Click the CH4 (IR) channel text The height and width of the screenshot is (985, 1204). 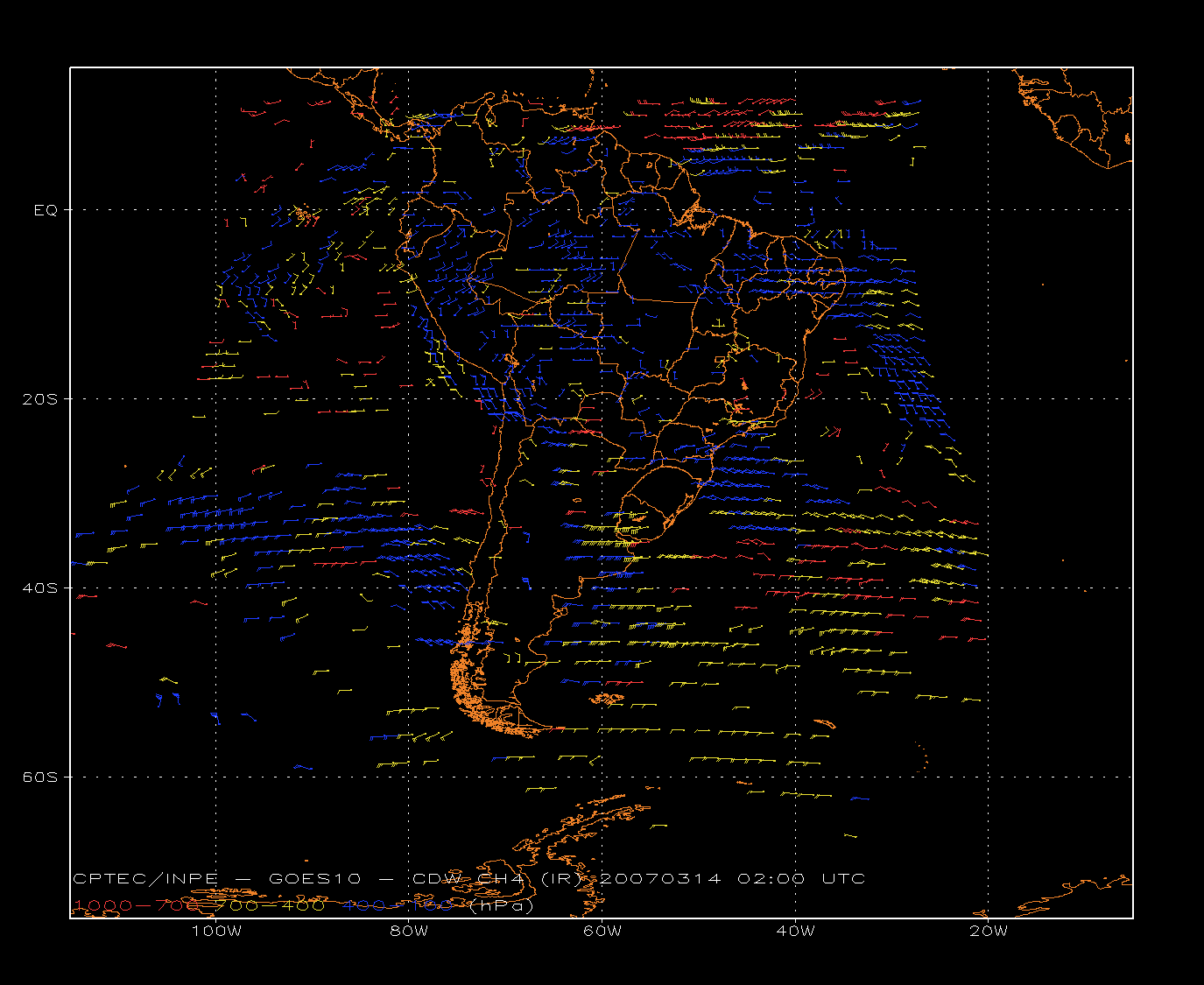coord(528,878)
